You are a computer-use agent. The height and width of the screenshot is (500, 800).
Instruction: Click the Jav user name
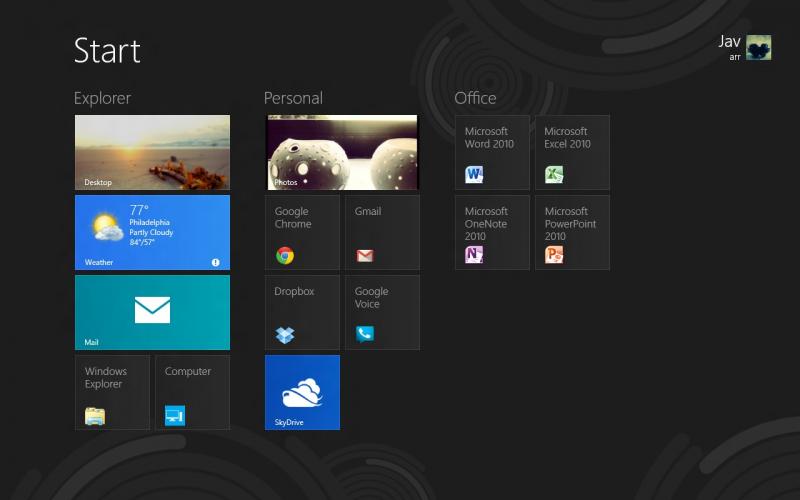(x=730, y=41)
